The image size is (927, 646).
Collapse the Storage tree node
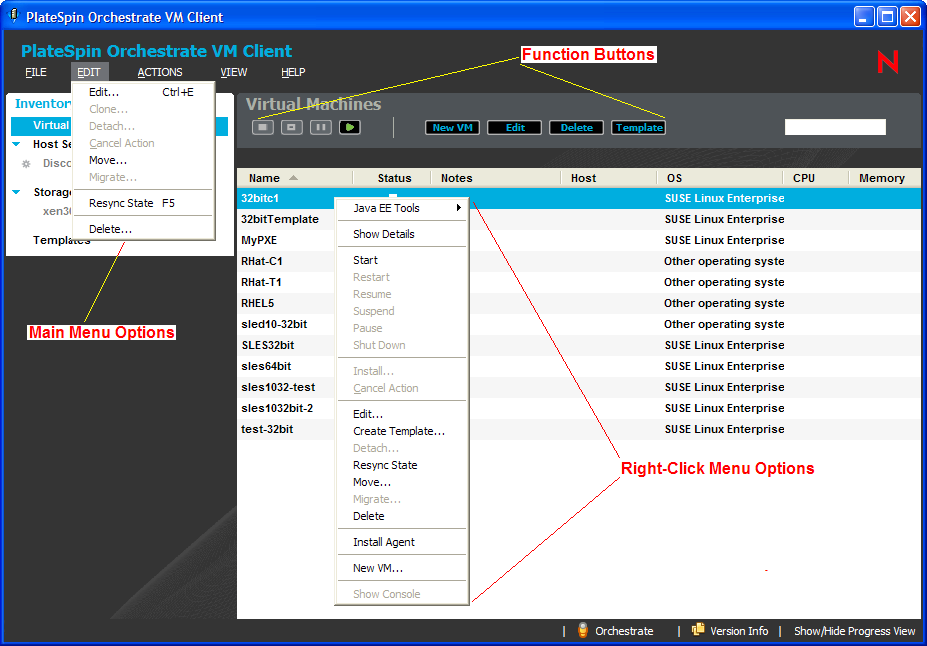coord(17,192)
